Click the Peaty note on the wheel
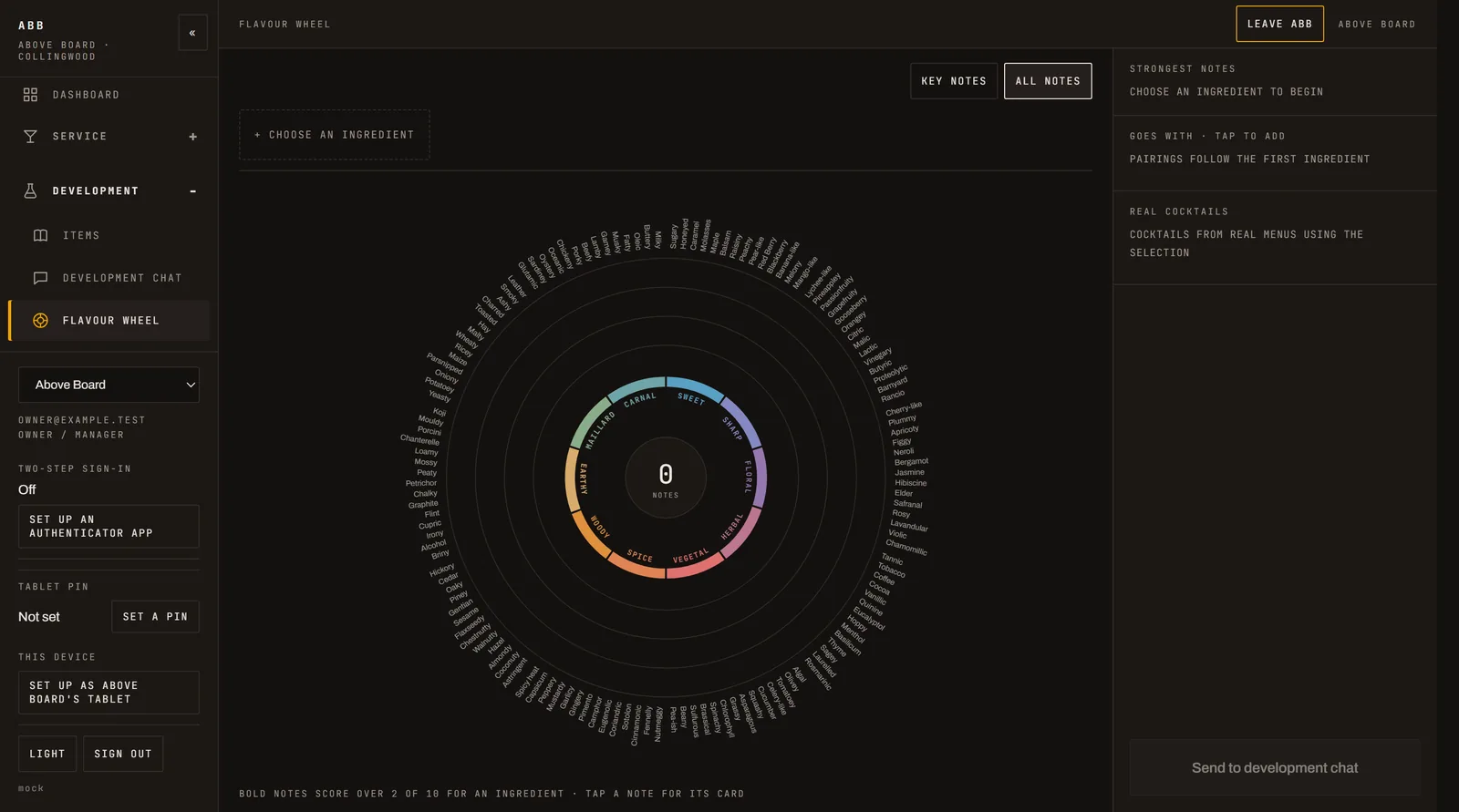Viewport: 1459px width, 812px height. pos(427,472)
